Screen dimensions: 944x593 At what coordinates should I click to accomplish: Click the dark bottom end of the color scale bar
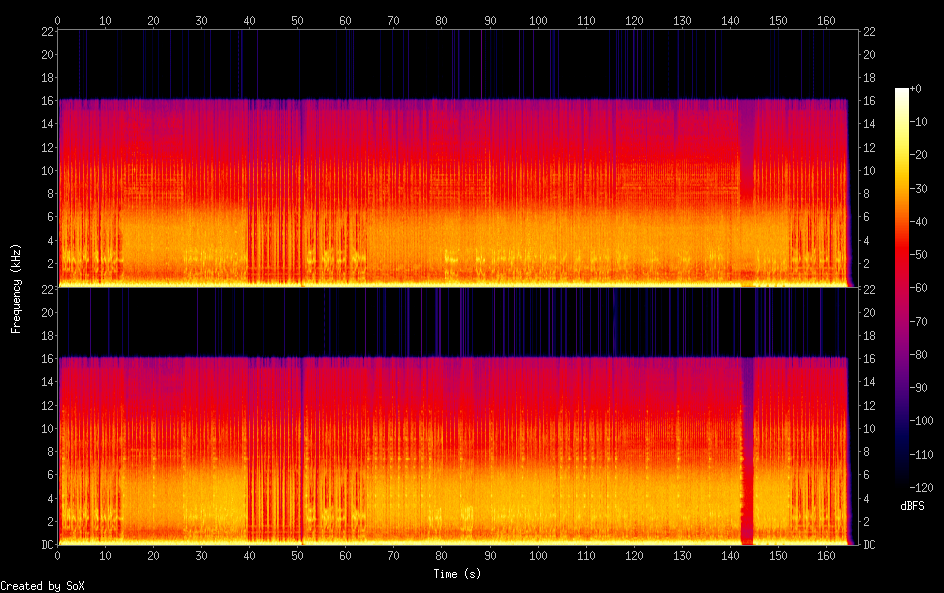tap(902, 483)
